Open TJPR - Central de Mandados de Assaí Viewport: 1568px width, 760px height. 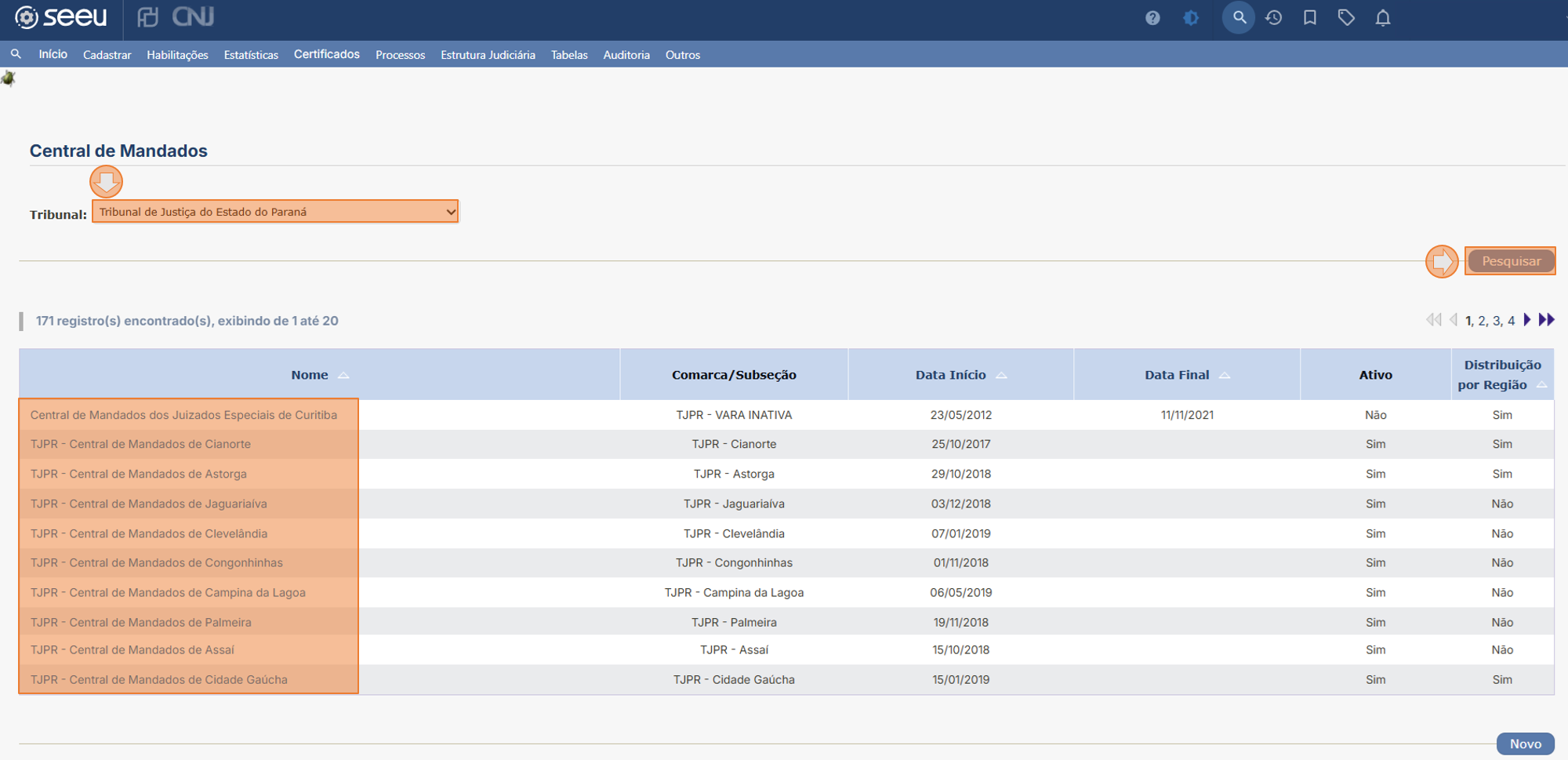pyautogui.click(x=132, y=649)
